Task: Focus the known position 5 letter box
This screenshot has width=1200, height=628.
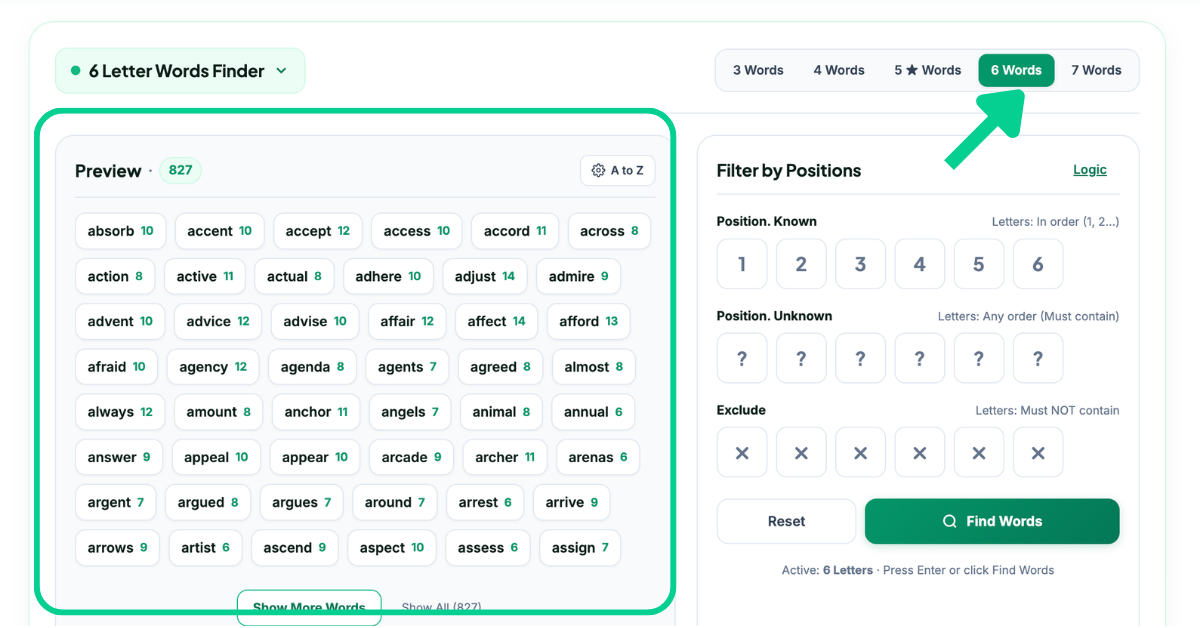Action: pyautogui.click(x=979, y=264)
